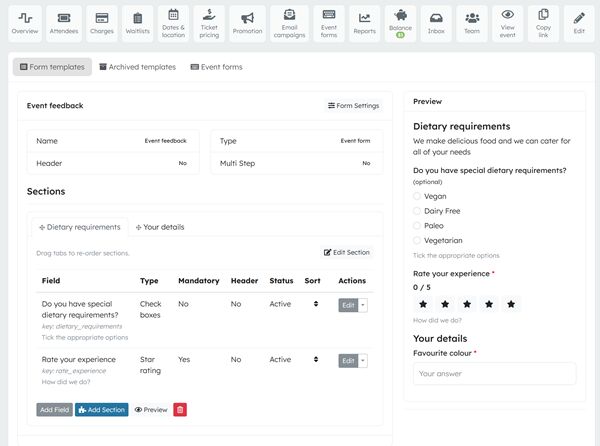Expand Edit dropdown for dietary requirements field
This screenshot has width=600, height=446.
tap(363, 304)
